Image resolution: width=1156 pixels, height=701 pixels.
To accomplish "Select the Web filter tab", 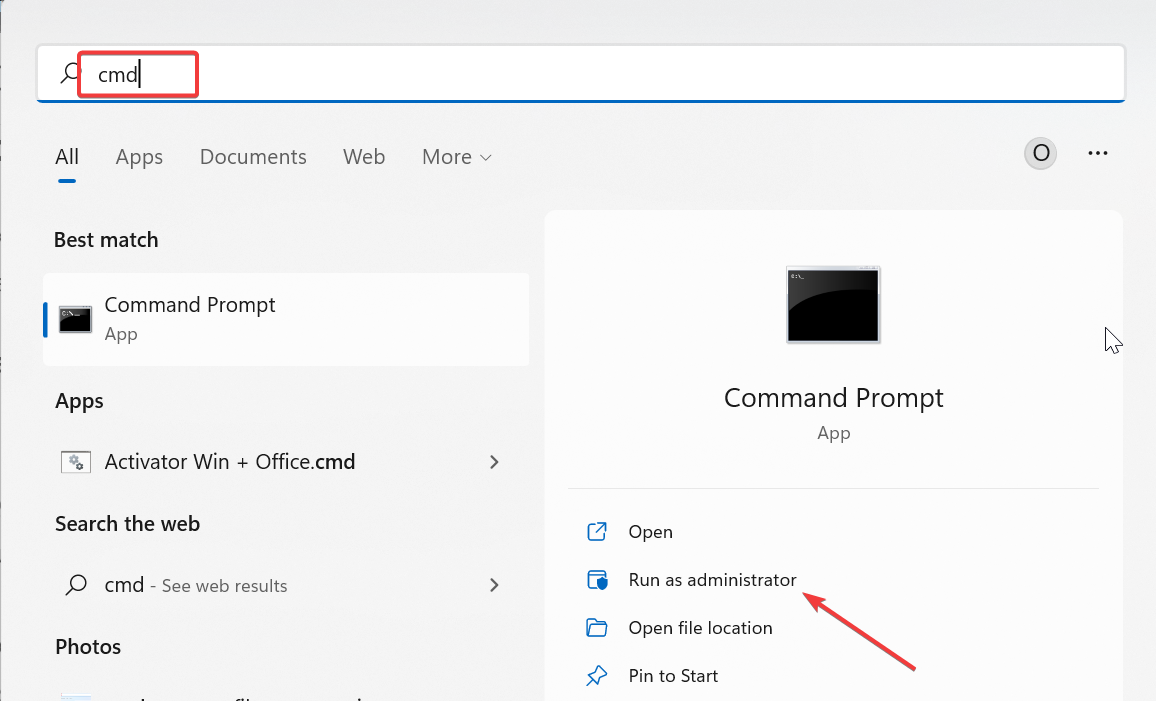I will click(x=363, y=157).
